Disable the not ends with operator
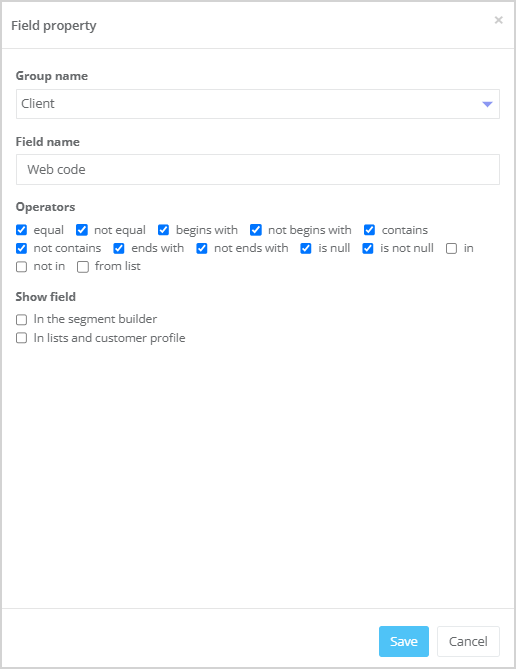 pyautogui.click(x=202, y=248)
